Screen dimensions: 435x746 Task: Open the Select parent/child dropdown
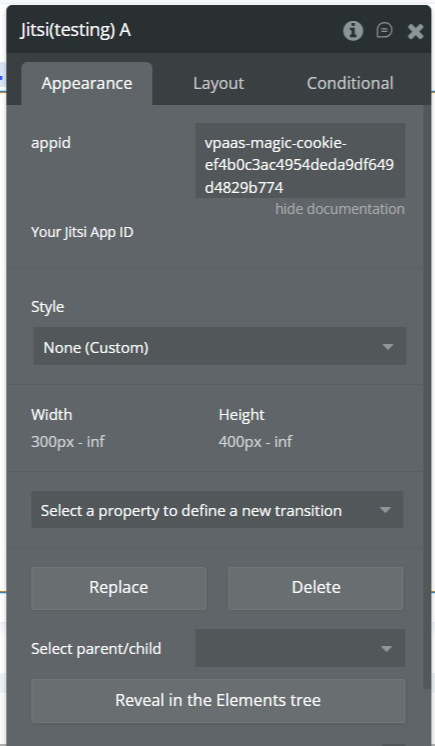tap(300, 648)
